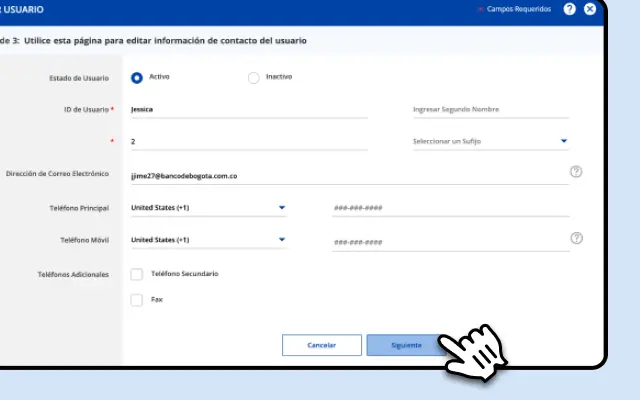
Task: Select the Activo radio button
Action: [137, 78]
